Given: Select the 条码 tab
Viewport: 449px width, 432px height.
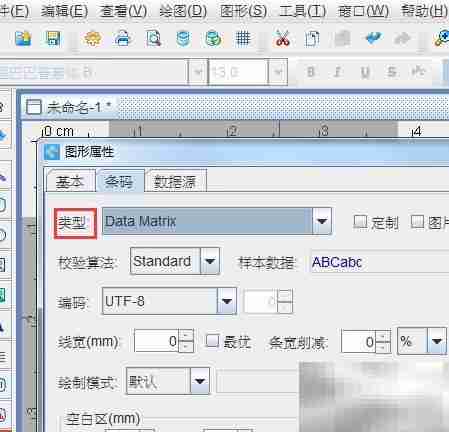Looking at the screenshot, I should [120, 181].
